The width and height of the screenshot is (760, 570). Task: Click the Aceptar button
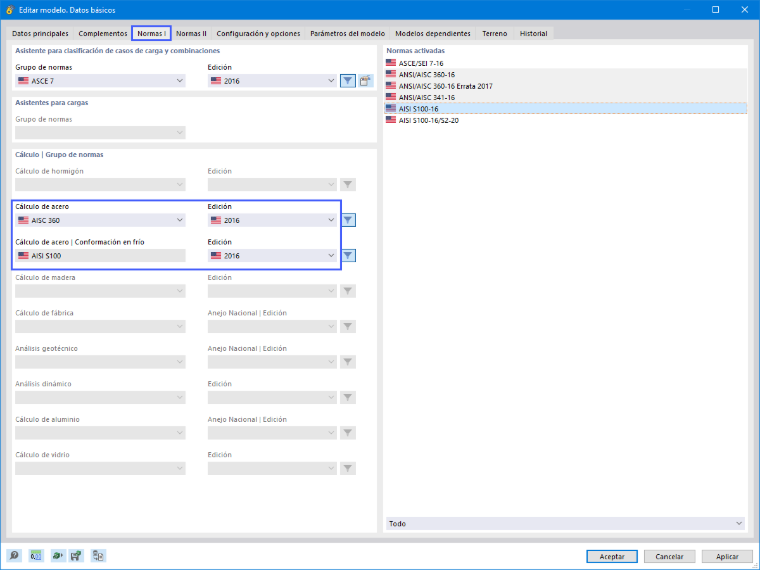pos(612,556)
